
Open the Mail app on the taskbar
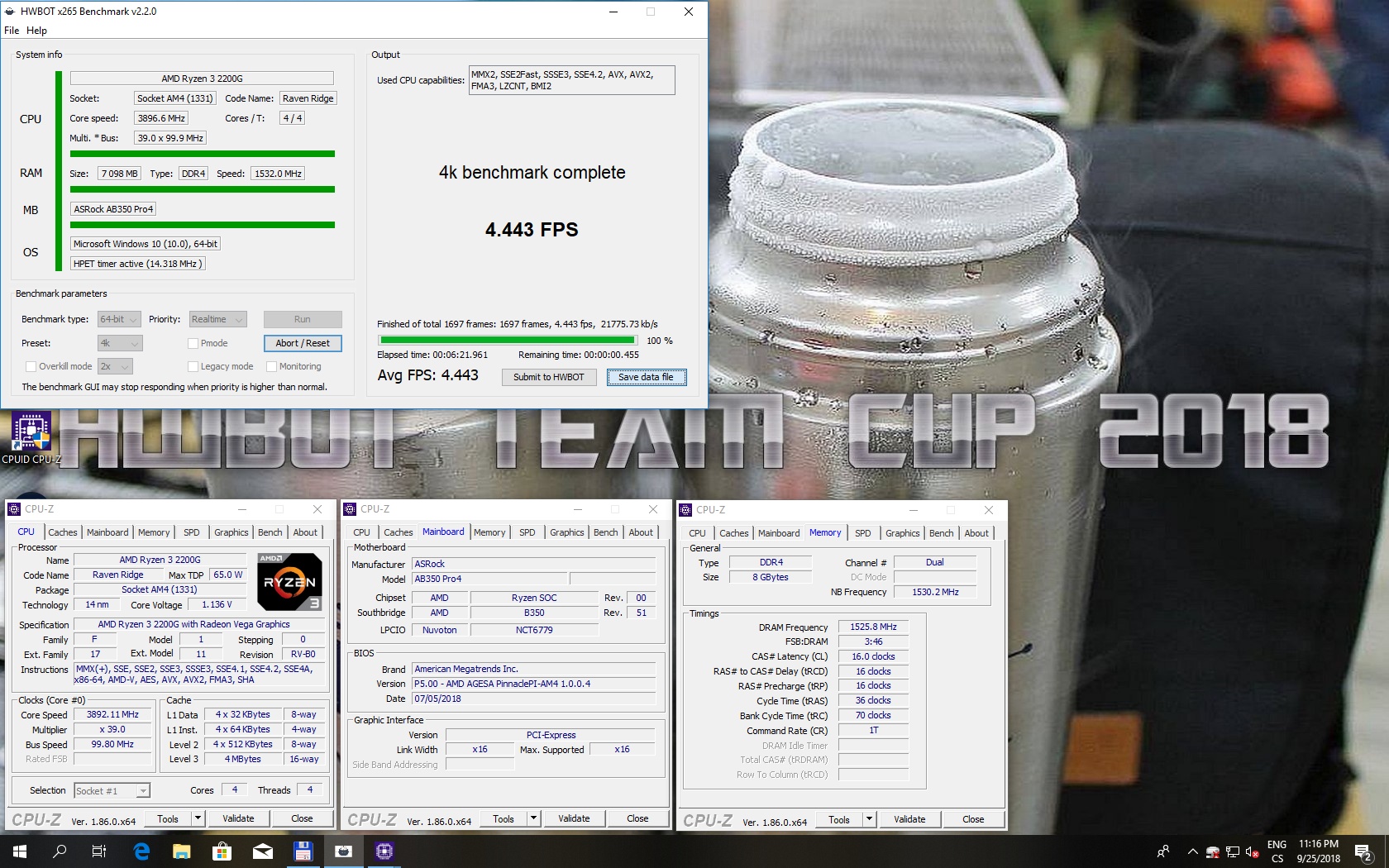tap(262, 851)
